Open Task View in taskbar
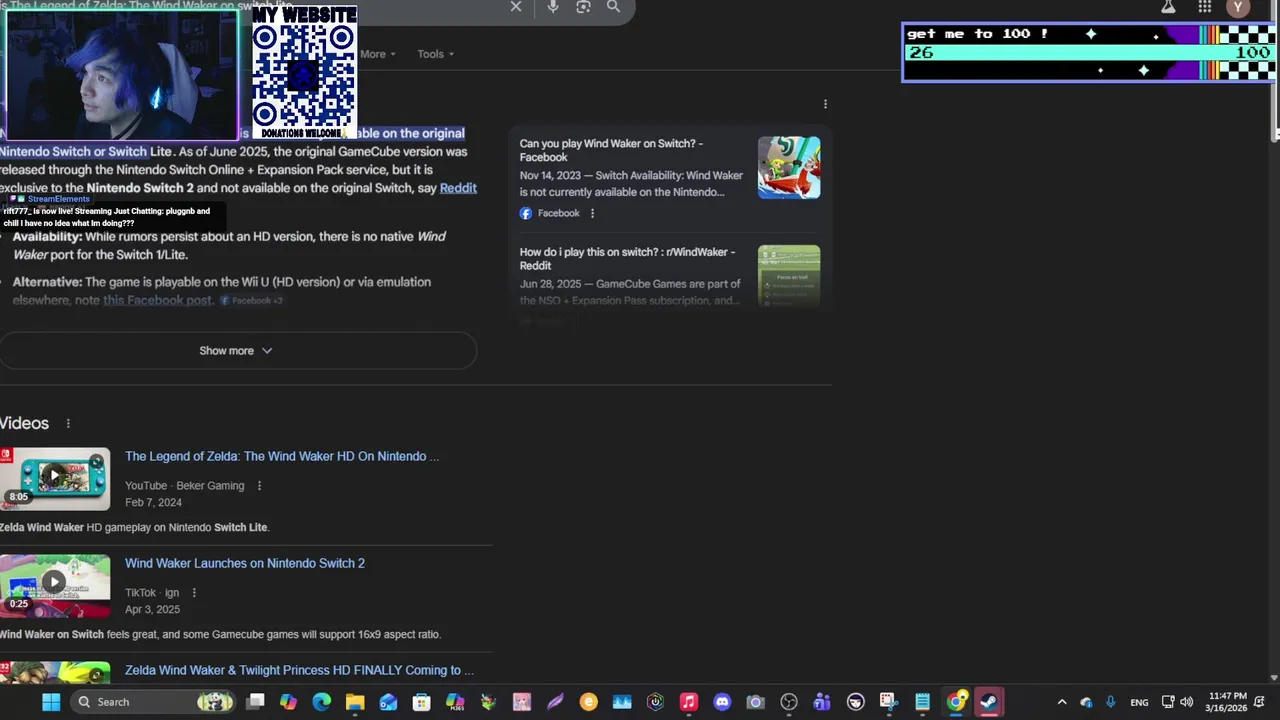Viewport: 1280px width, 720px height. [x=255, y=702]
